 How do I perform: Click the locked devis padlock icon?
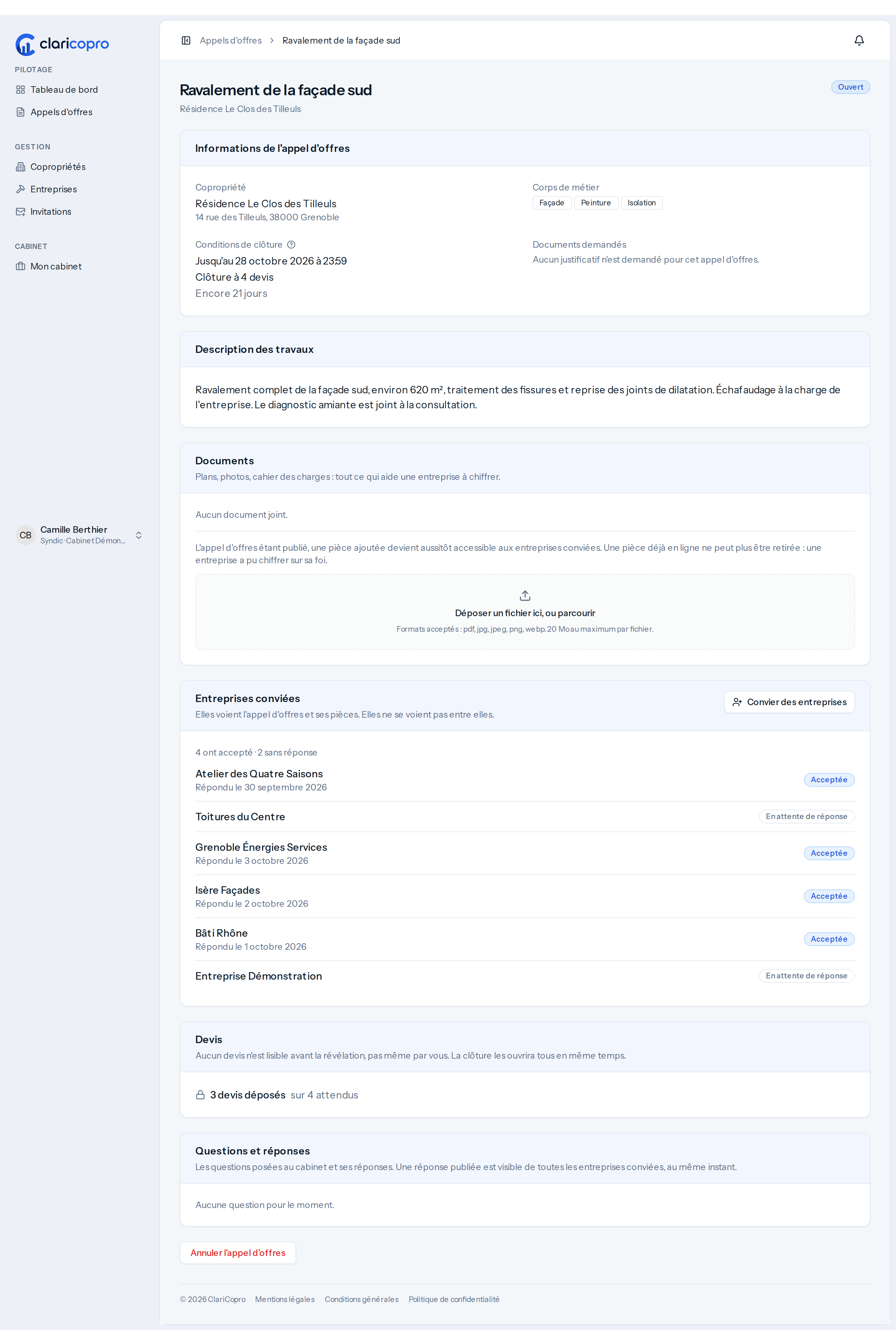click(x=200, y=1095)
